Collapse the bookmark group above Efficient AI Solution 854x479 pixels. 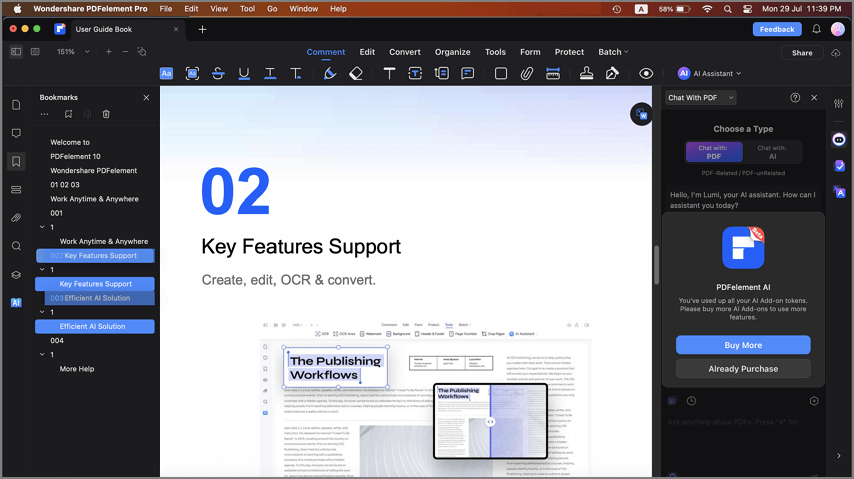click(42, 312)
